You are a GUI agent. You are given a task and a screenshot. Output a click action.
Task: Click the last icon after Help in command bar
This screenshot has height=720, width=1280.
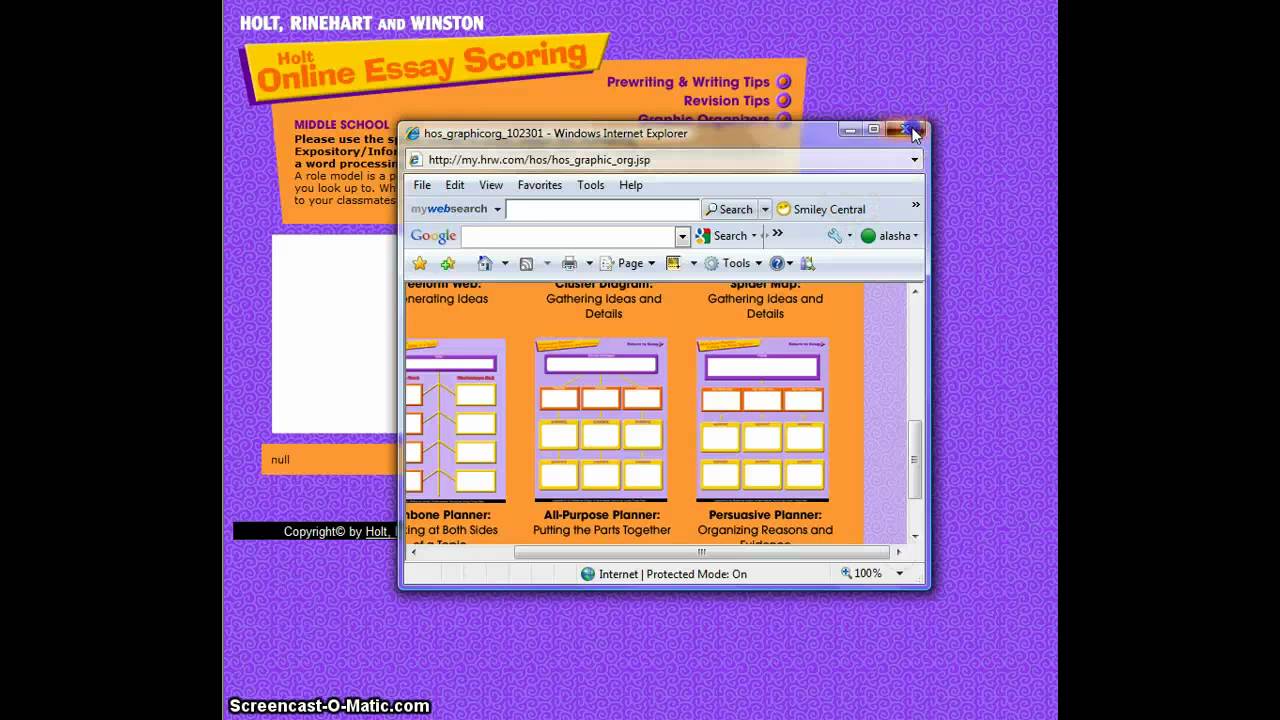click(808, 263)
